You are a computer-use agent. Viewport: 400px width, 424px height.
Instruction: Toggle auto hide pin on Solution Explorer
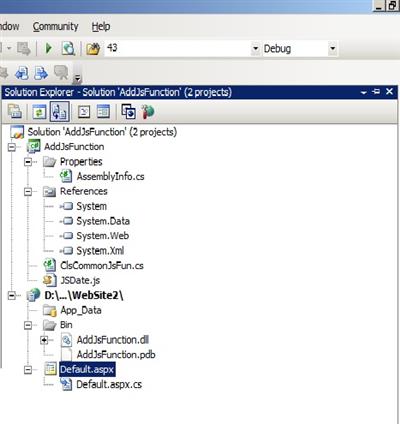pos(376,92)
